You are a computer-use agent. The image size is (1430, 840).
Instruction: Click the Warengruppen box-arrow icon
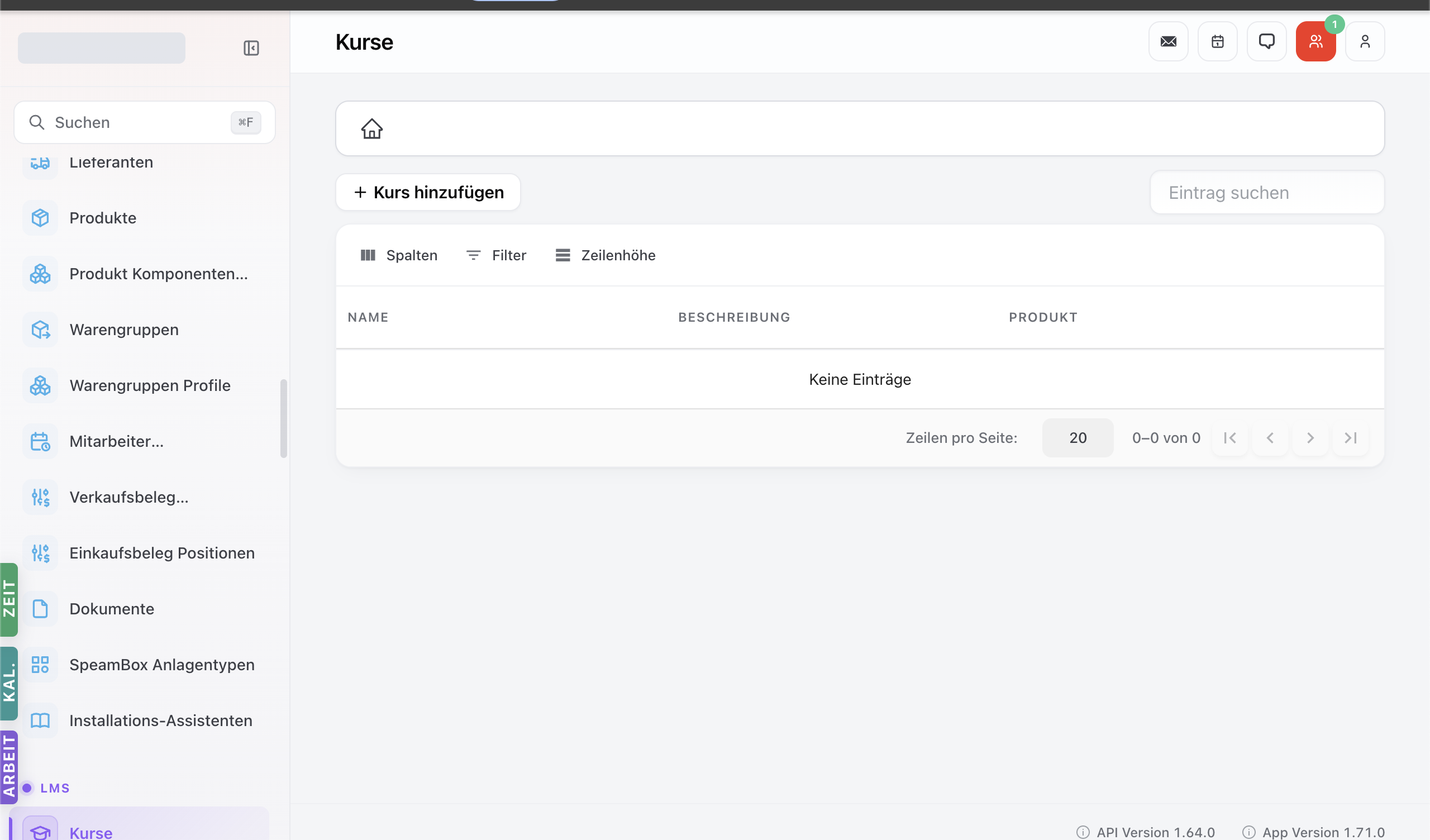(x=40, y=330)
